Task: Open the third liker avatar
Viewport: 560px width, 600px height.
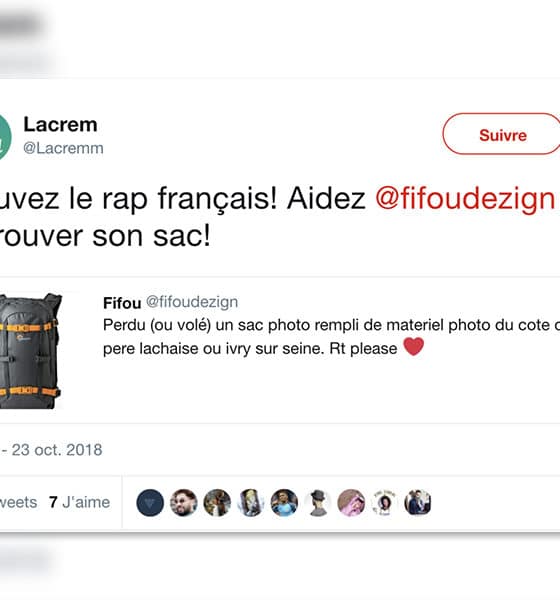Action: [x=217, y=503]
